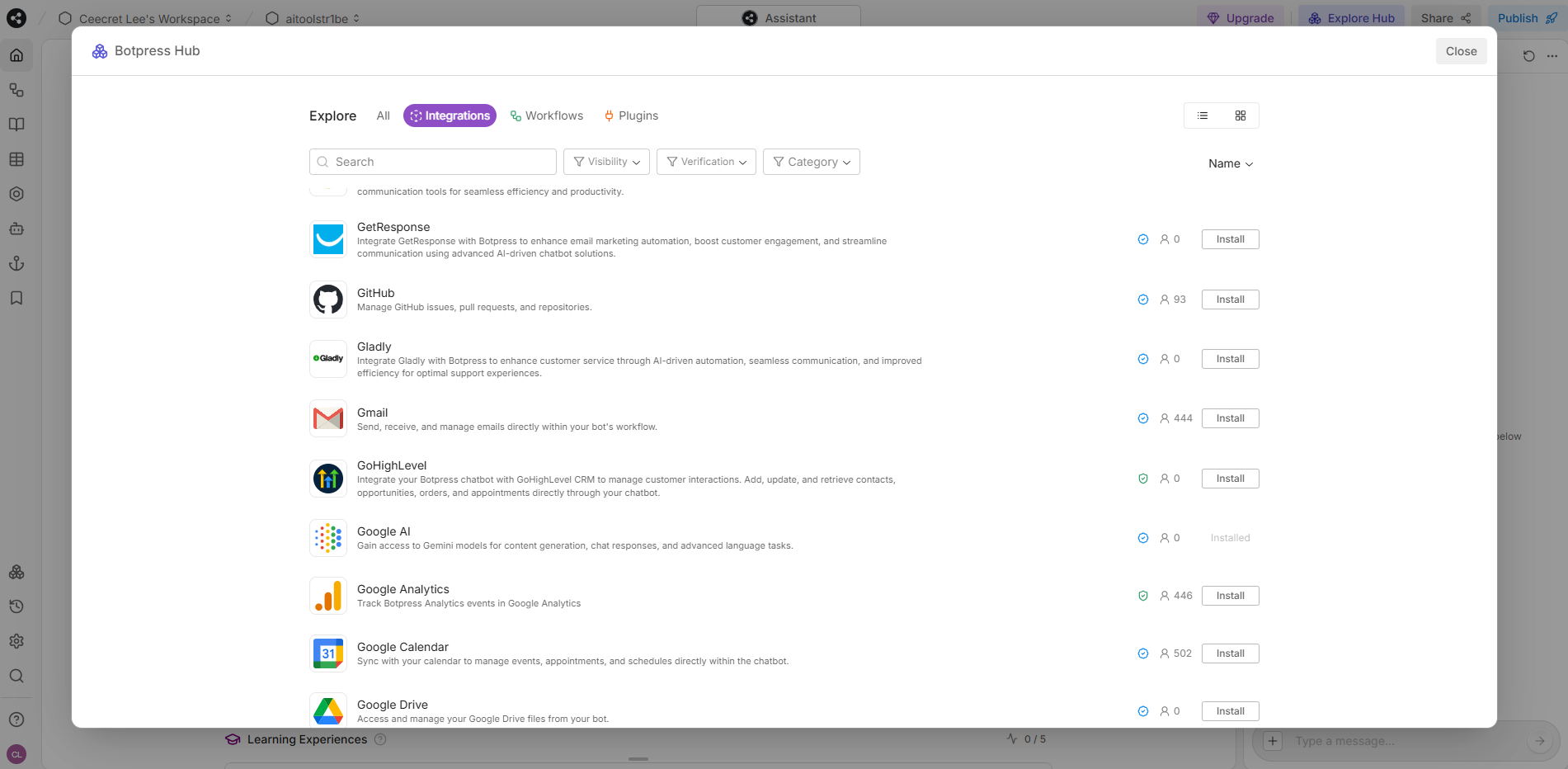
Task: Click the Search integrations input field
Action: tap(431, 161)
